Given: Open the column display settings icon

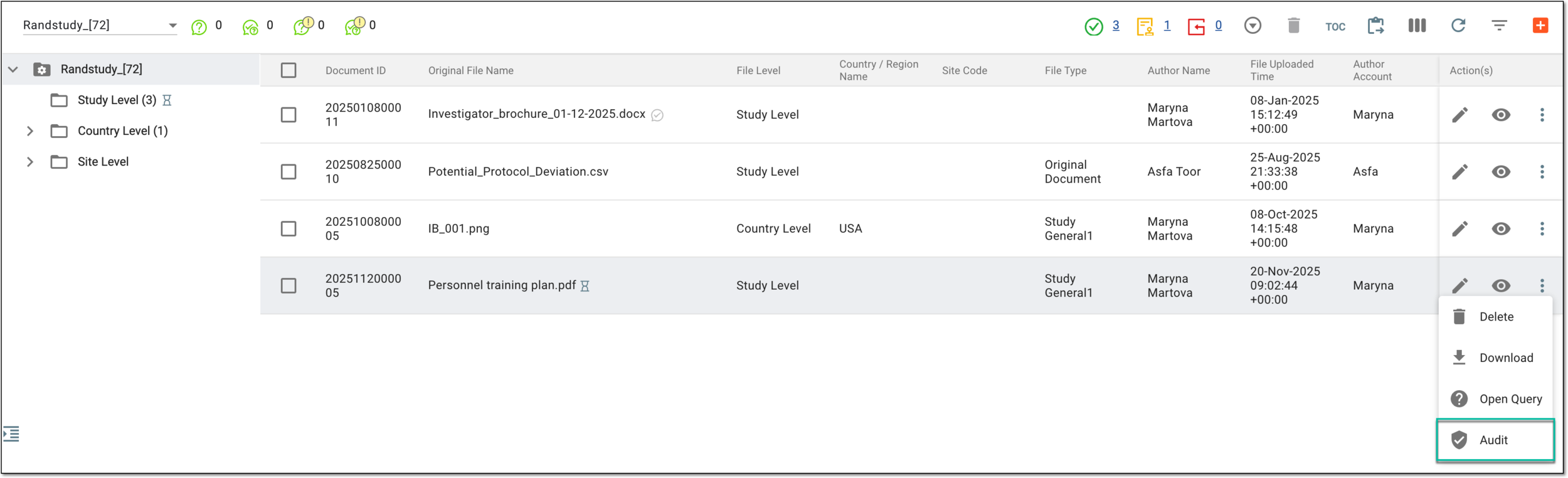Looking at the screenshot, I should tap(1417, 25).
